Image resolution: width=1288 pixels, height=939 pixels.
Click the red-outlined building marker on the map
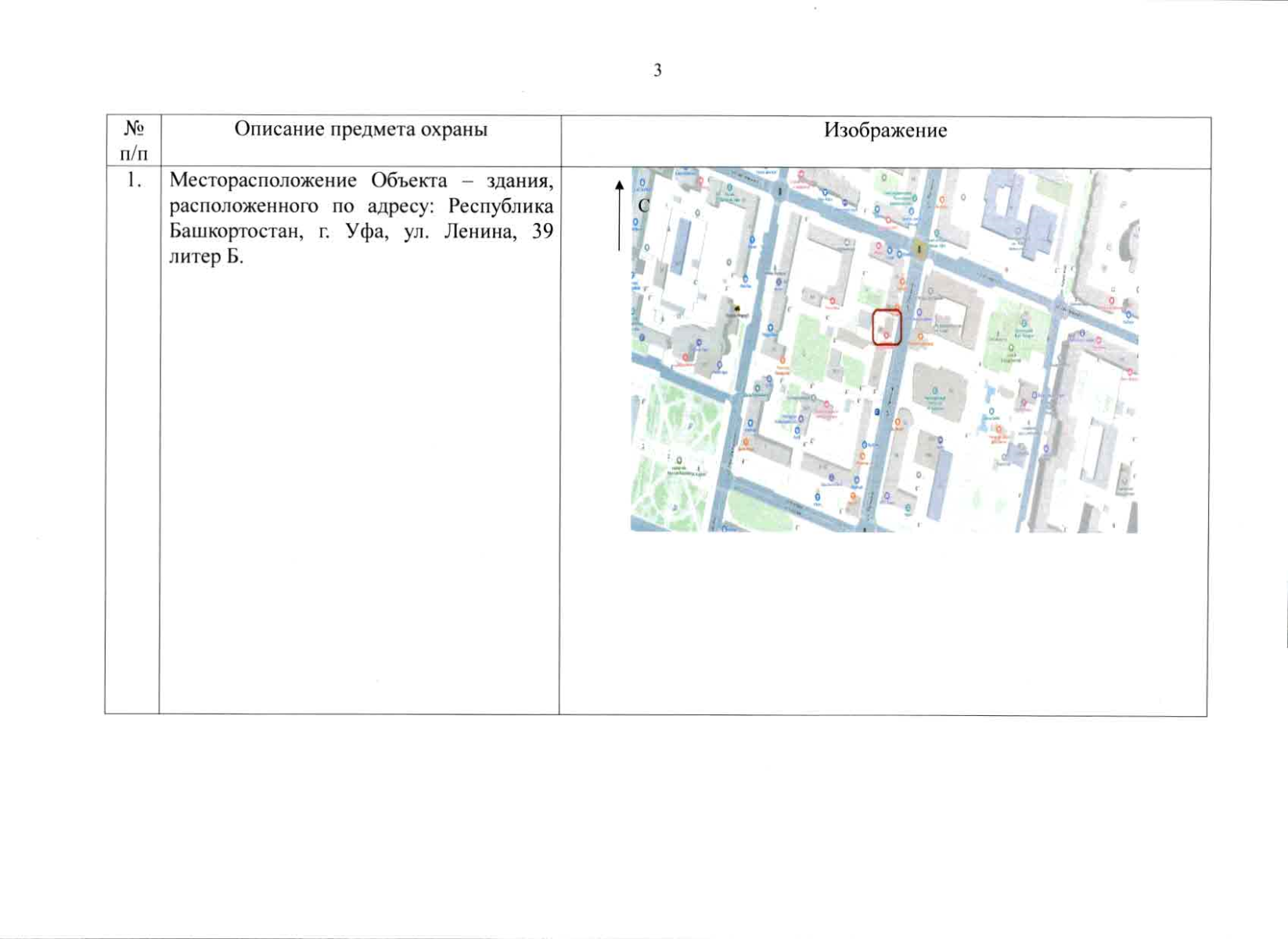(x=887, y=326)
